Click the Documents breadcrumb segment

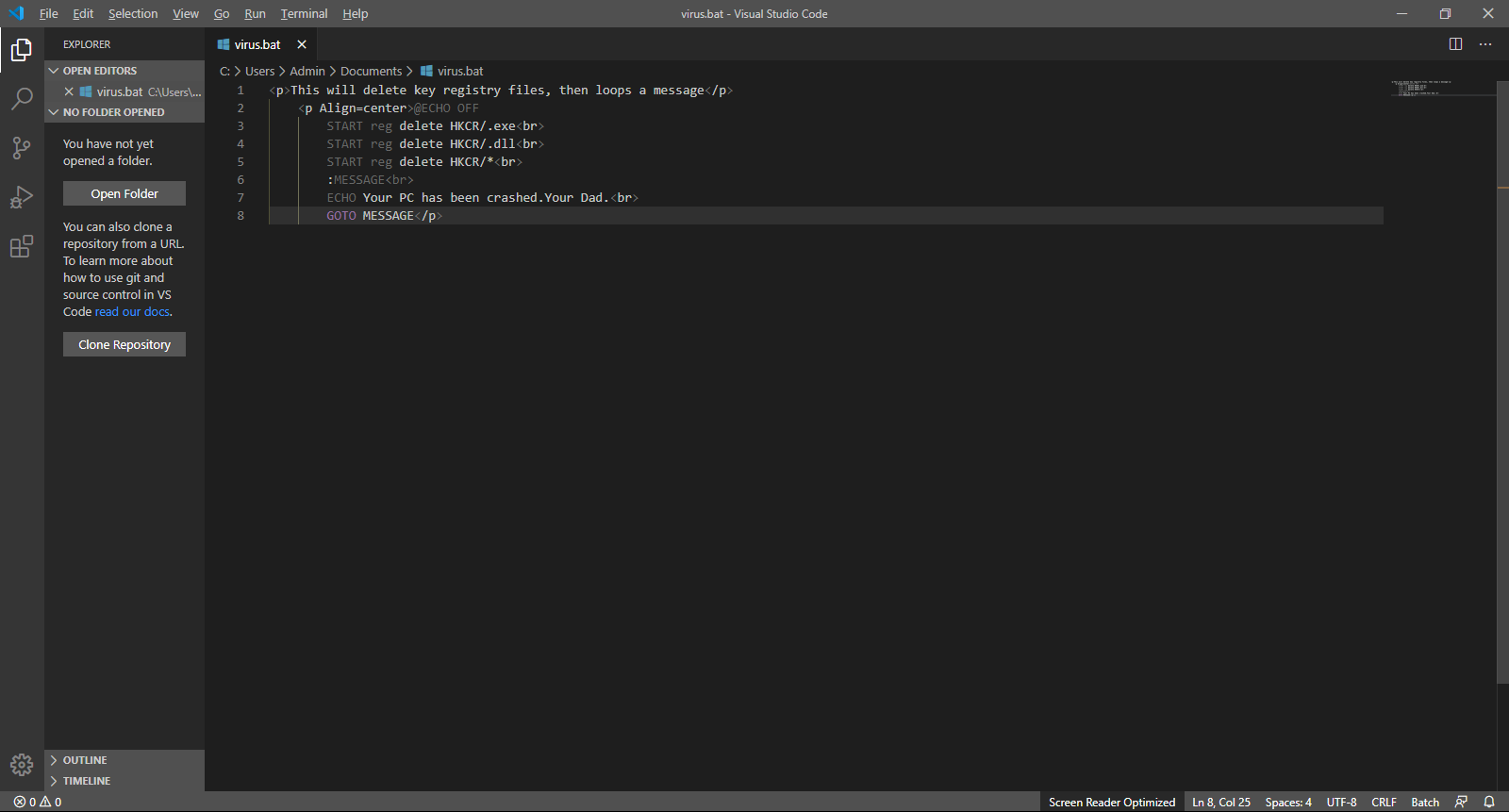[372, 71]
